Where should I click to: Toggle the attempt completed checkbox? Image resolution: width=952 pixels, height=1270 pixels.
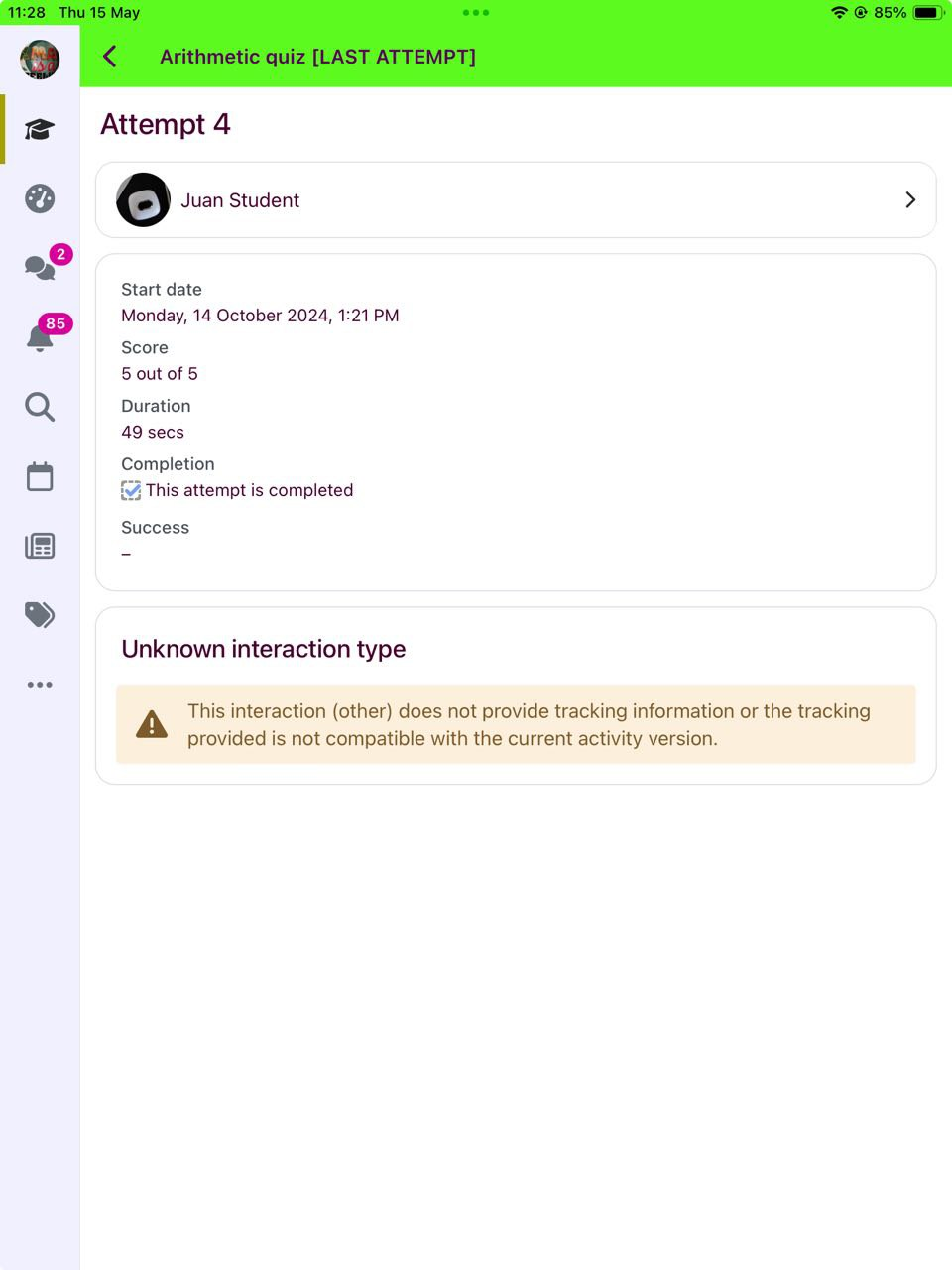click(131, 490)
